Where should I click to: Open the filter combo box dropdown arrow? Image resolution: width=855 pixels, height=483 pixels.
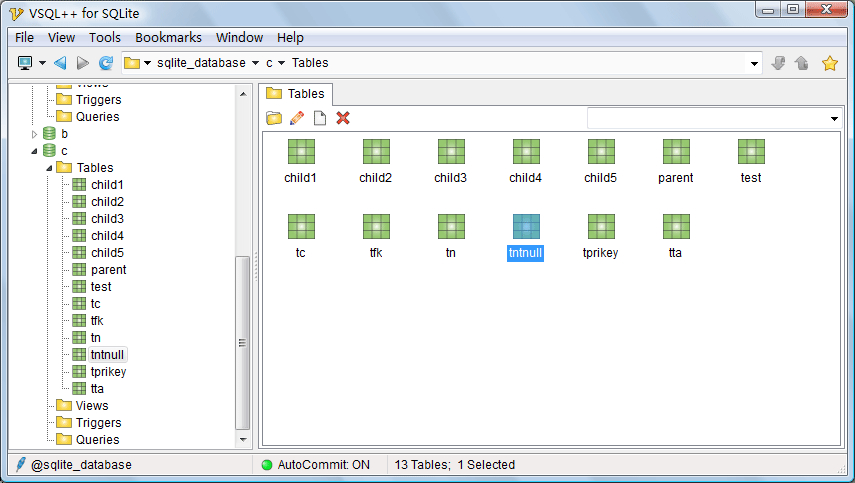click(x=834, y=119)
